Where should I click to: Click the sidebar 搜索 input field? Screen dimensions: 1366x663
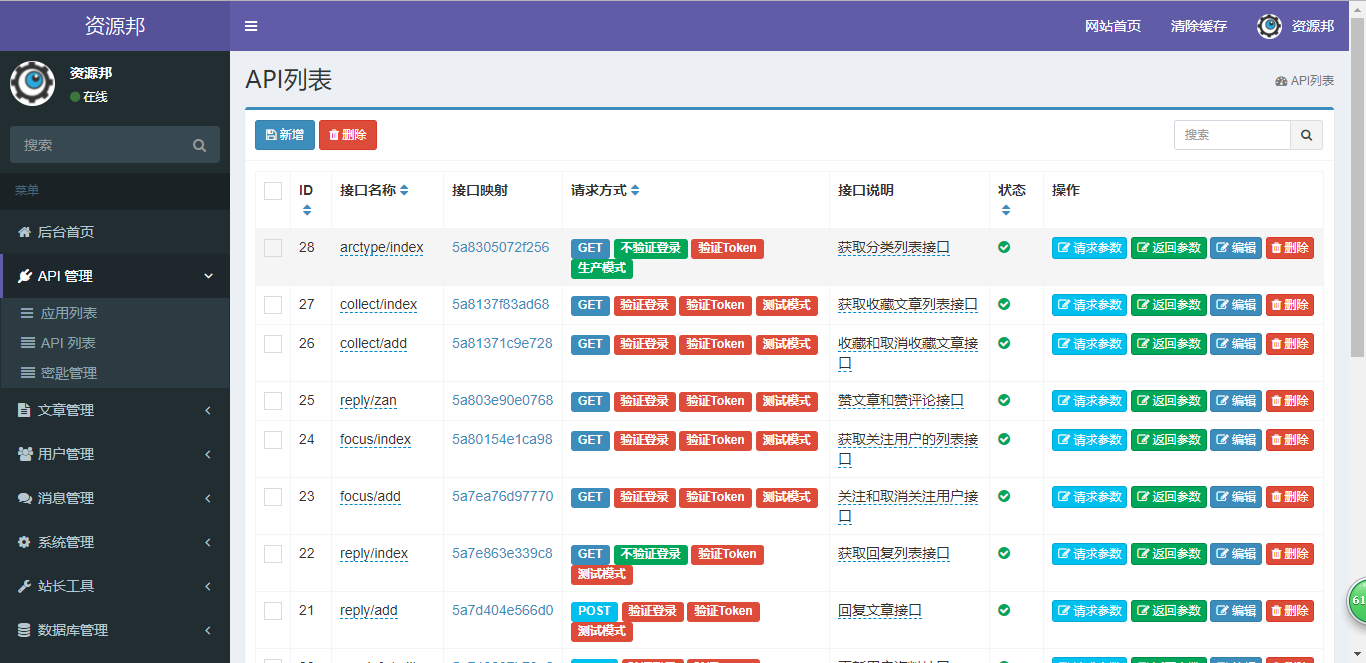[x=100, y=145]
